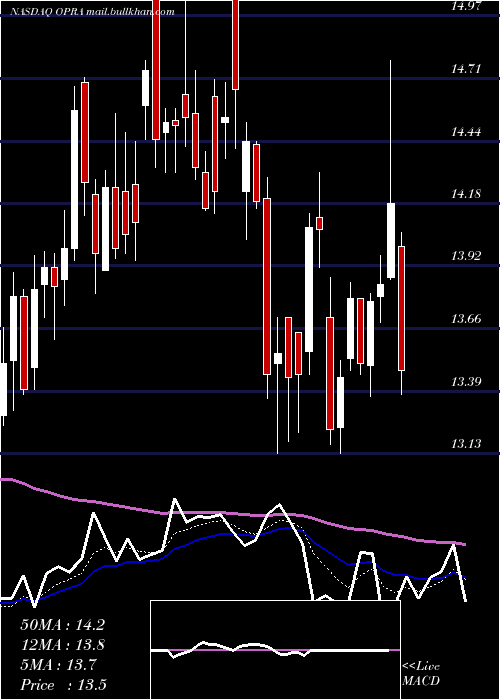Select the 13.92 price axis label
500x700 pixels.
coord(467,256)
